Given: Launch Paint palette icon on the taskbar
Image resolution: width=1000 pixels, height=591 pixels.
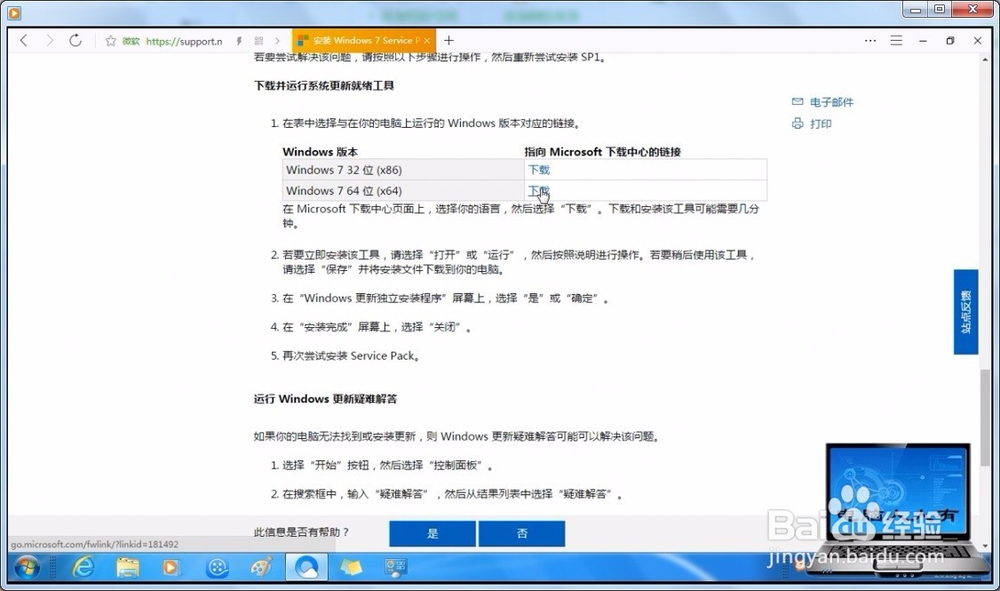Looking at the screenshot, I should (261, 567).
